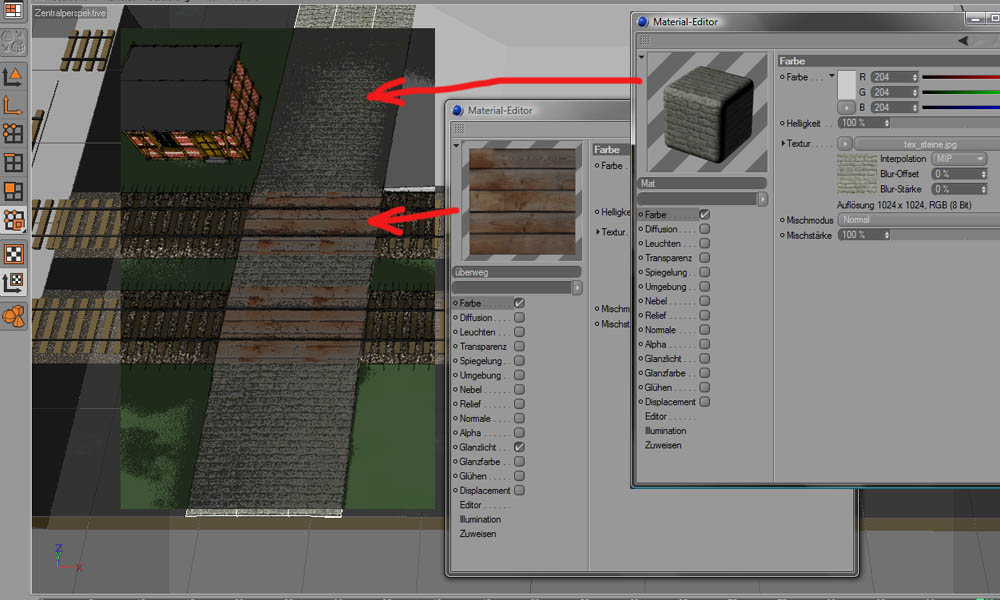Screen dimensions: 1000x600
Task: Click the small arrow button beside Textur
Action: [x=845, y=144]
